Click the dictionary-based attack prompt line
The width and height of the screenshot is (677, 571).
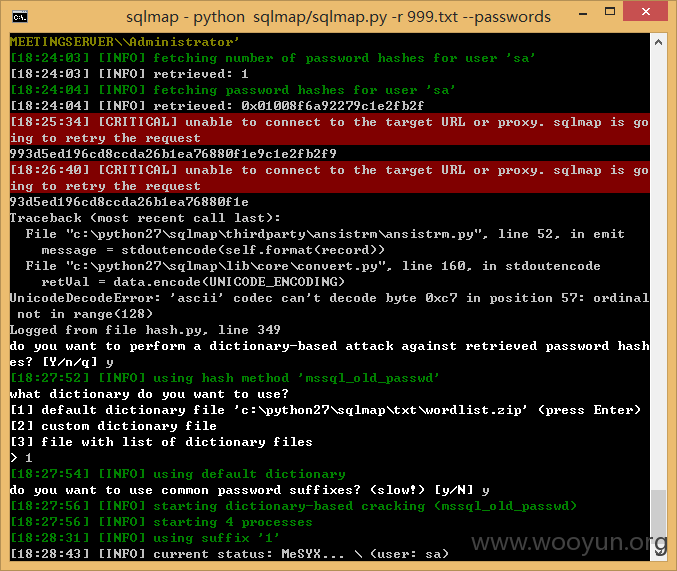coord(329,354)
